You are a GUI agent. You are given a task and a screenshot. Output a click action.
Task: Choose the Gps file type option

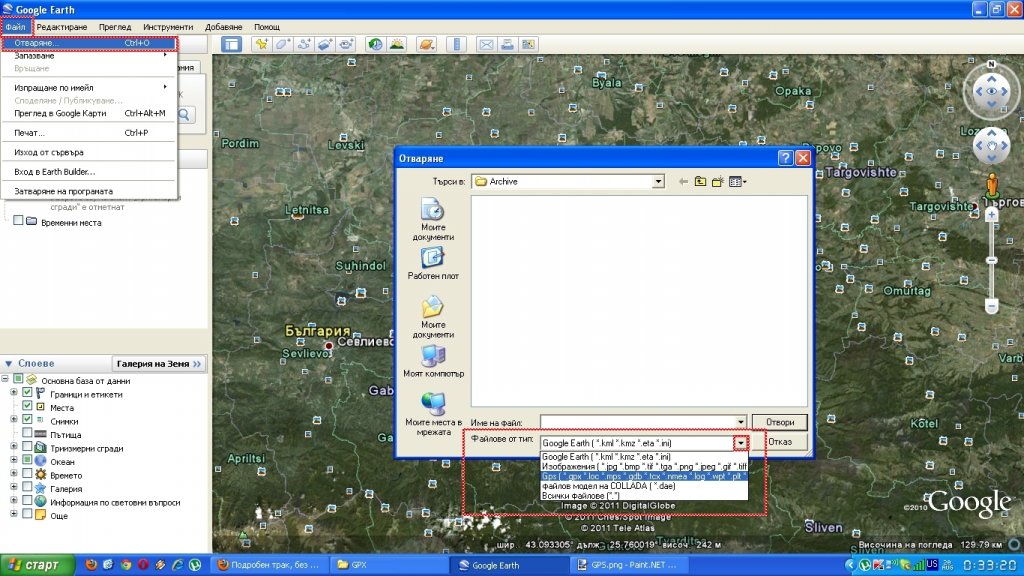pos(643,477)
